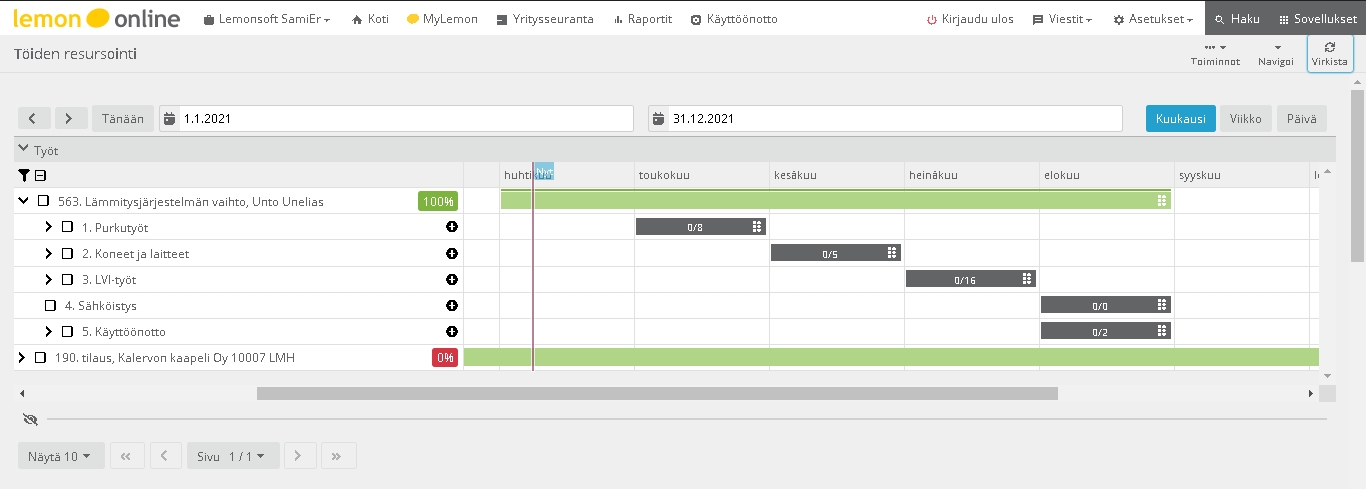Image resolution: width=1366 pixels, height=489 pixels.
Task: Click the plus icon on the 1. Purkutyöt row
Action: [x=451, y=227]
